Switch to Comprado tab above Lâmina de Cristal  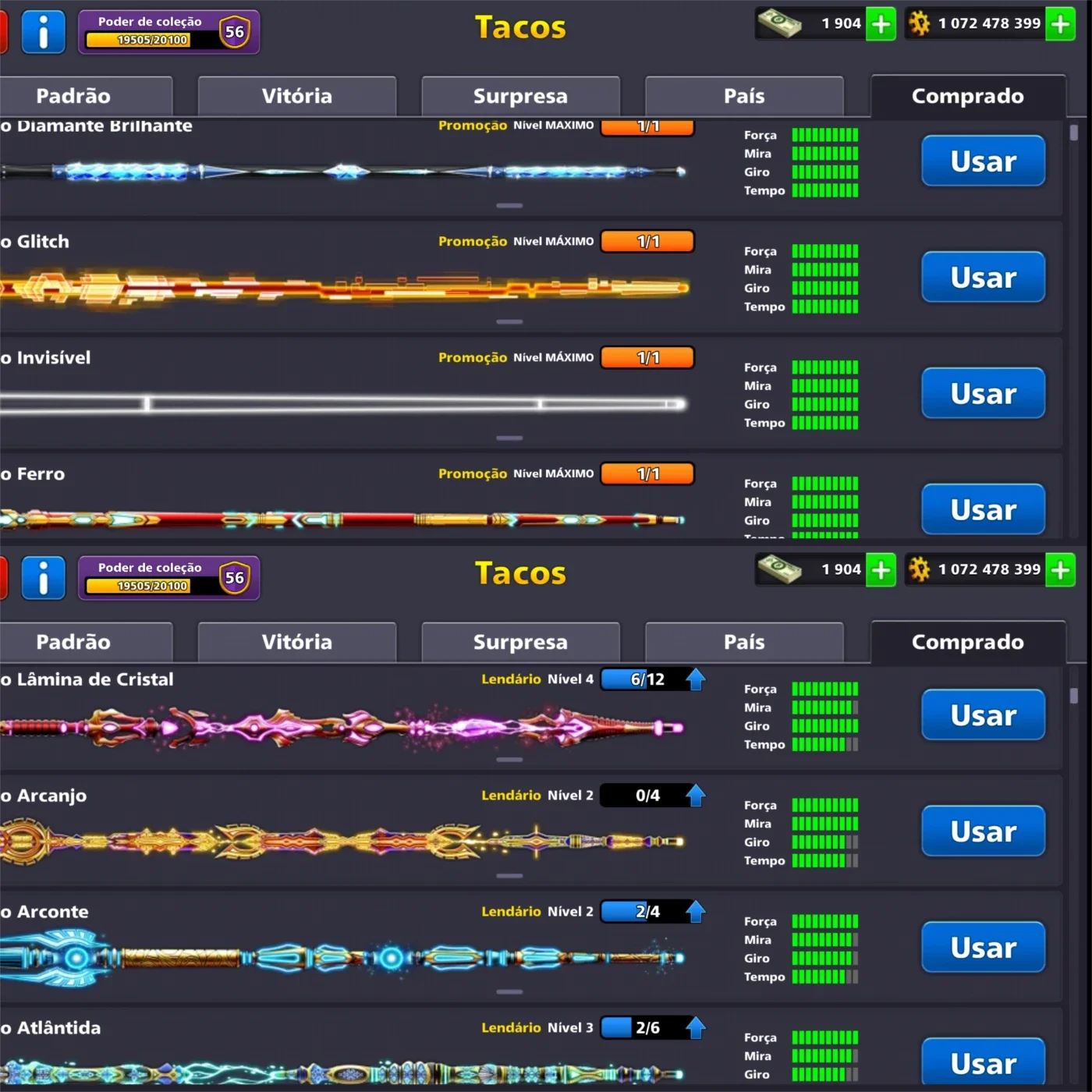[x=968, y=642]
